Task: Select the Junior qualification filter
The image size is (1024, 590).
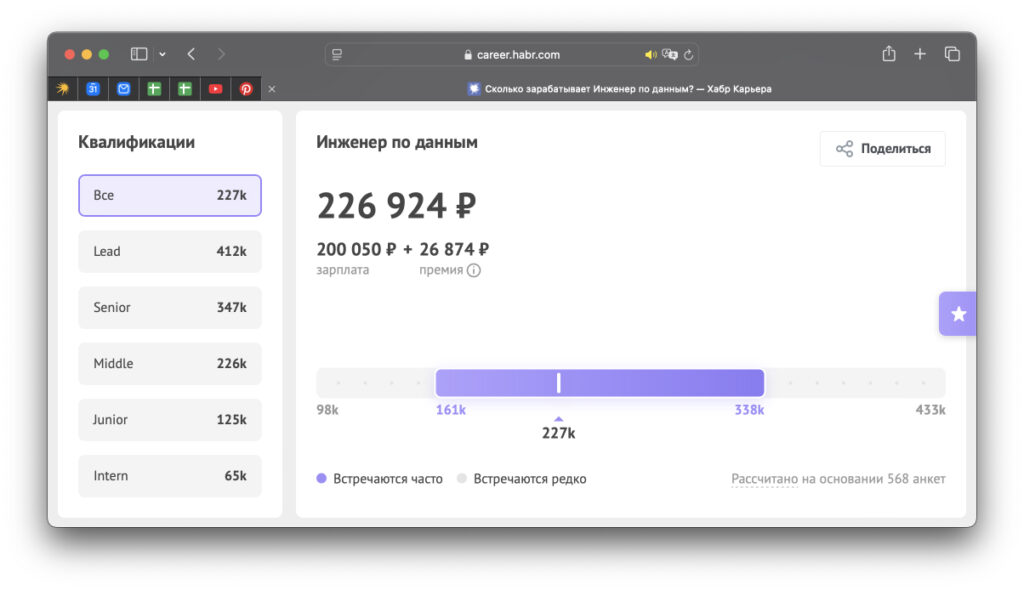Action: [x=169, y=419]
